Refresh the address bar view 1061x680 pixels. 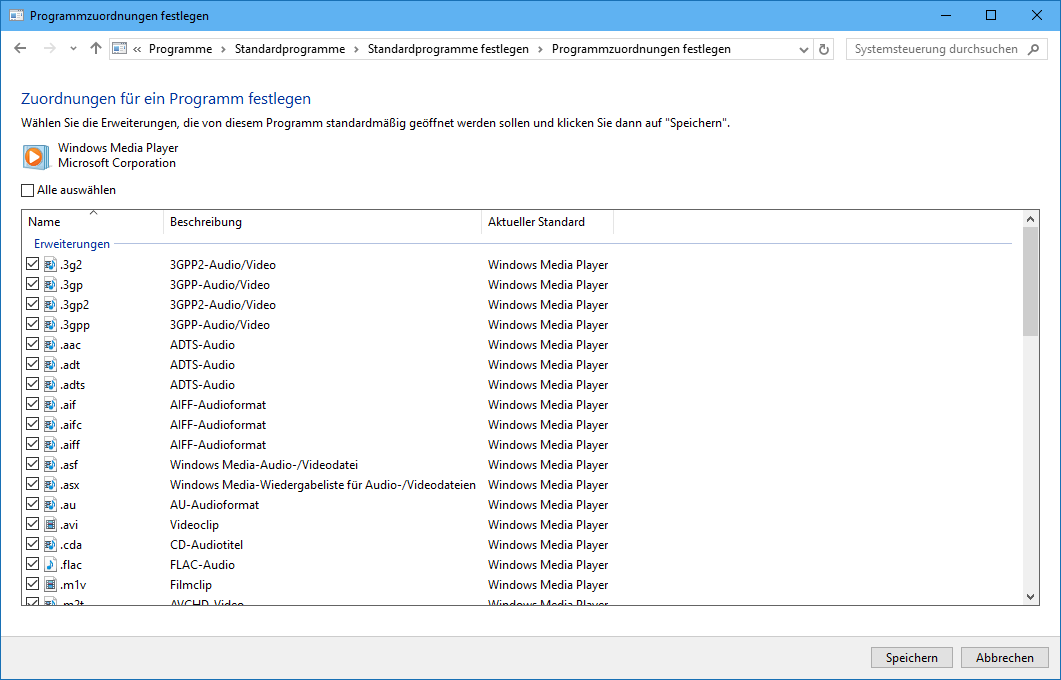click(x=823, y=49)
